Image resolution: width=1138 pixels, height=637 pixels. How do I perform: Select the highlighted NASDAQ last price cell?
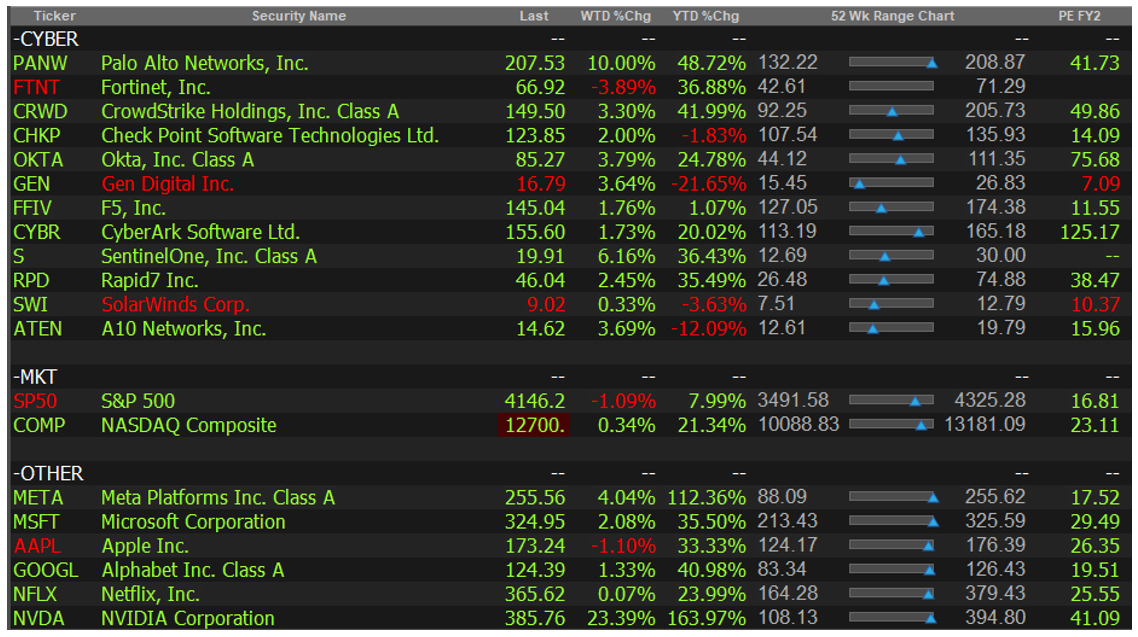(533, 425)
